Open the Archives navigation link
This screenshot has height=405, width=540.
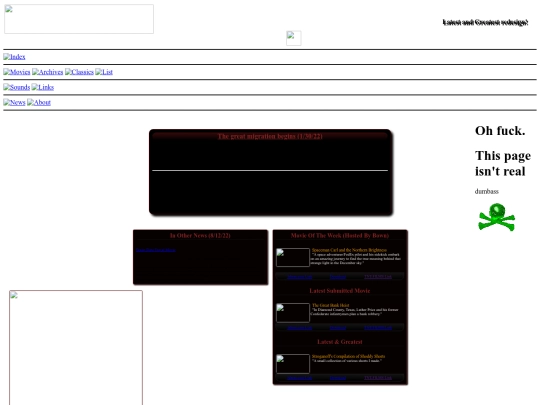(x=48, y=72)
